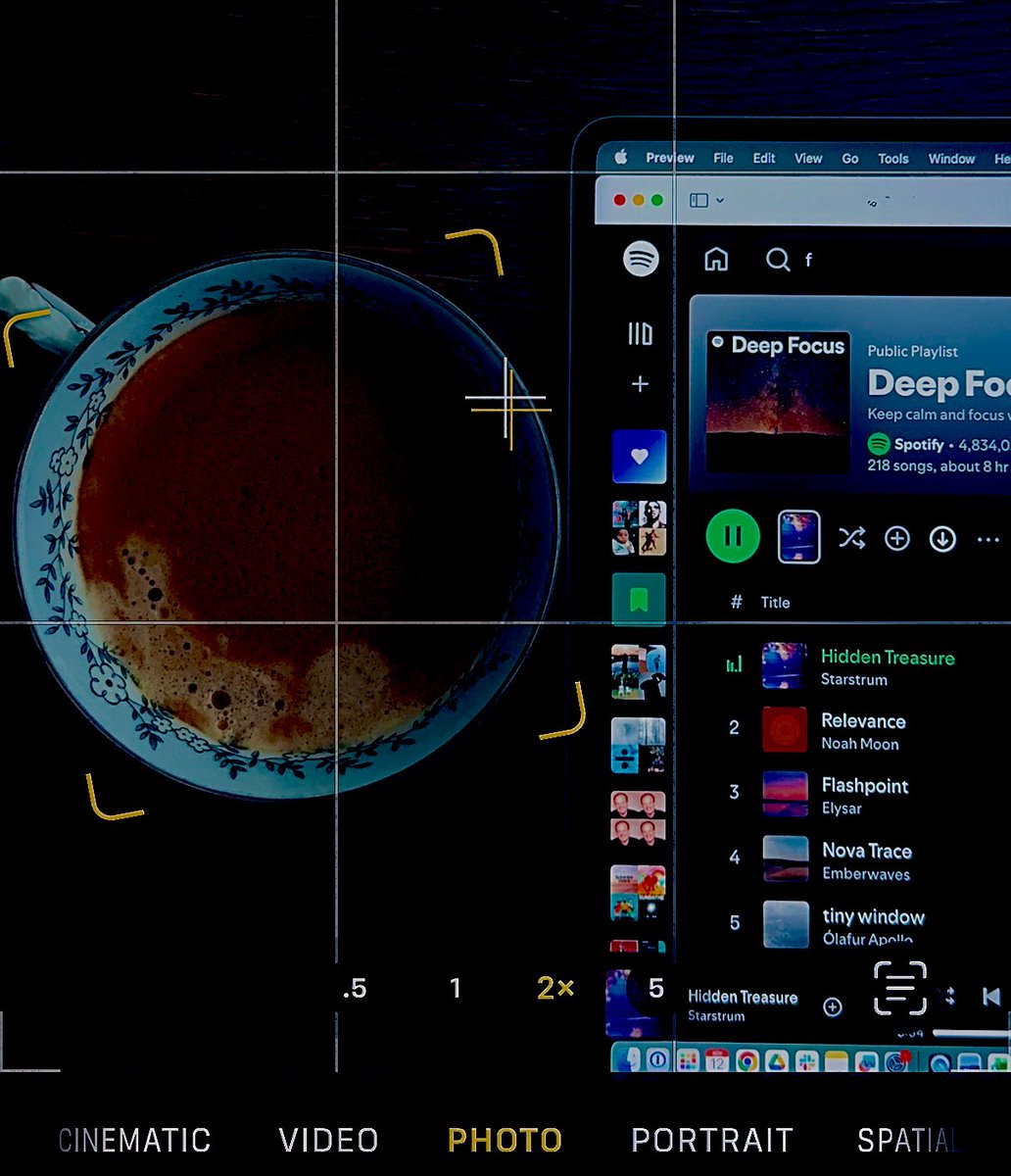This screenshot has width=1011, height=1176.
Task: Select the track tiny window
Action: click(x=874, y=917)
